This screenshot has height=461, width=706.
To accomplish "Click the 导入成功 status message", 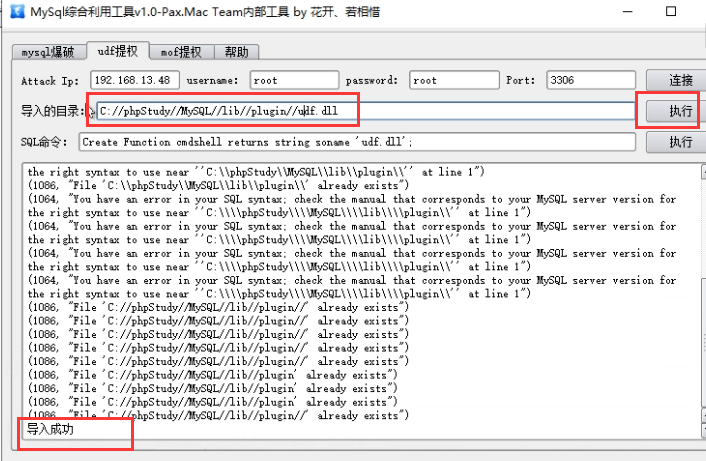I will pyautogui.click(x=50, y=430).
